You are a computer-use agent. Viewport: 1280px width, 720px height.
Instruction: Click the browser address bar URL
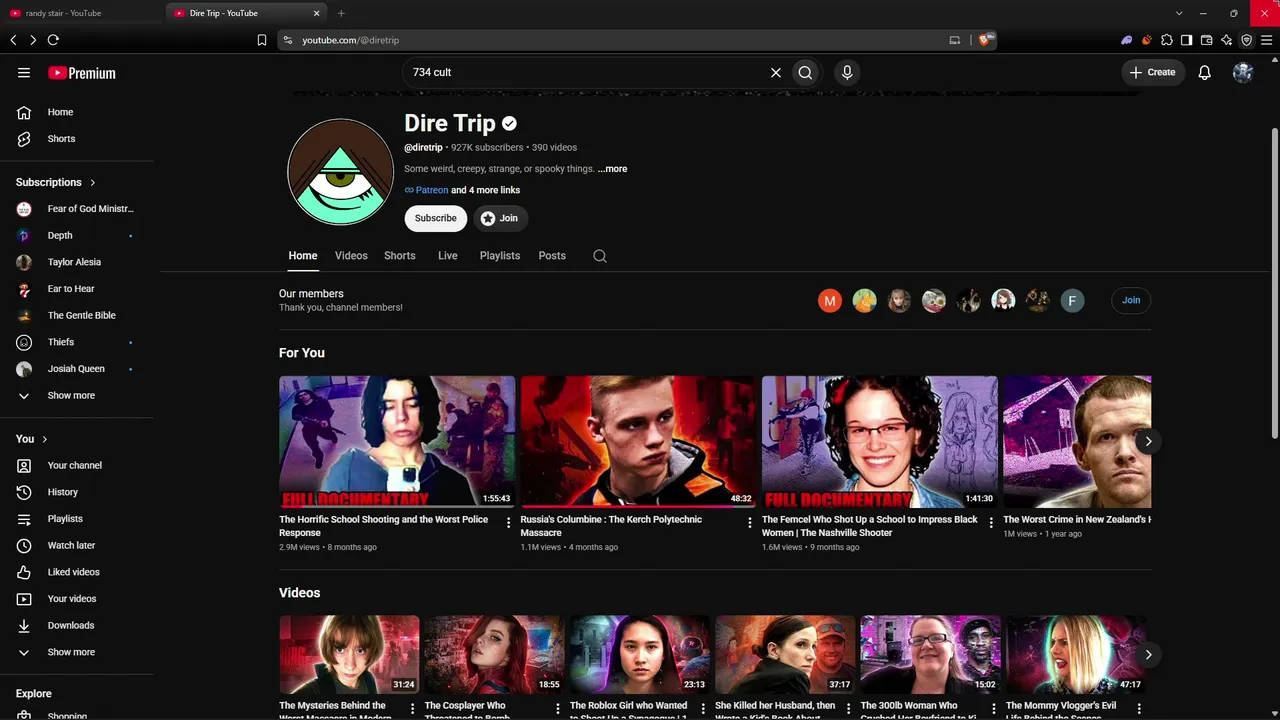[351, 40]
